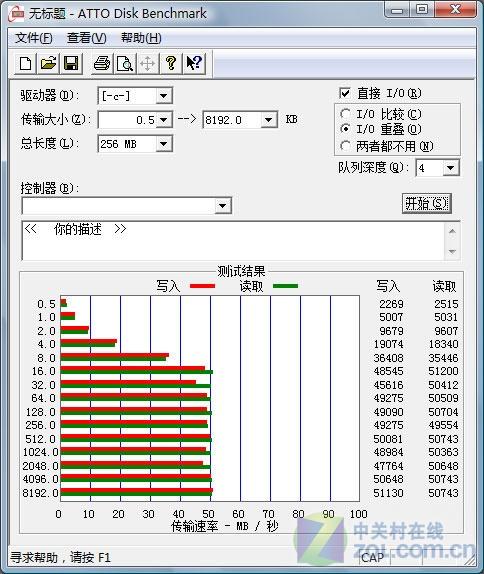Select the 两者都不用 radio button
Screen dimensions: 484x574
tap(345, 146)
